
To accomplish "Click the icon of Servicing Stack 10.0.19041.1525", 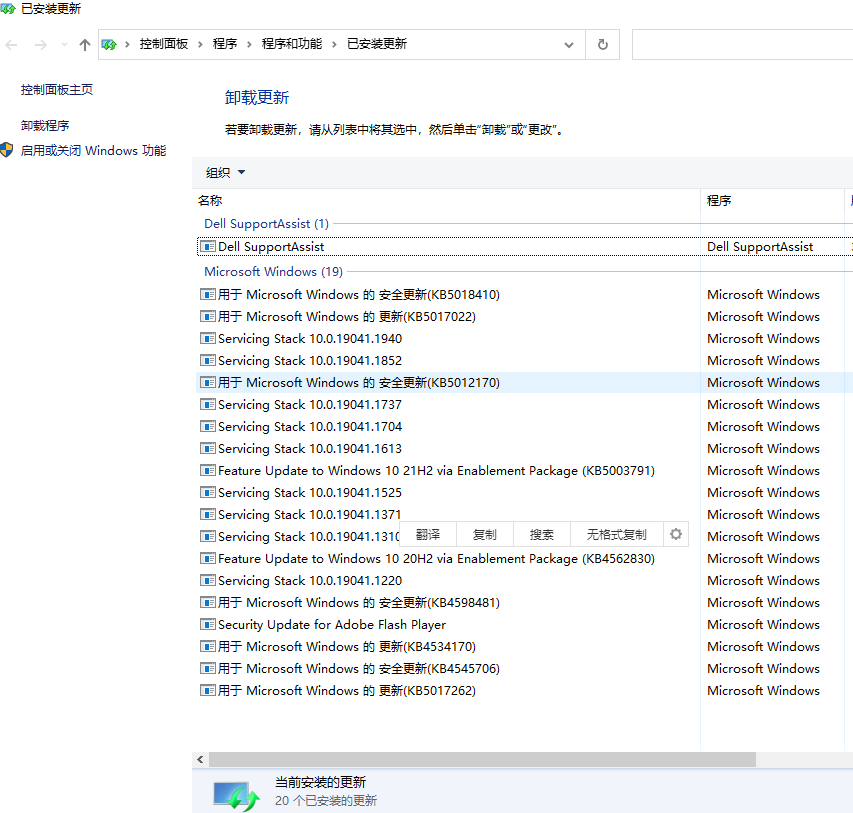I will point(207,492).
